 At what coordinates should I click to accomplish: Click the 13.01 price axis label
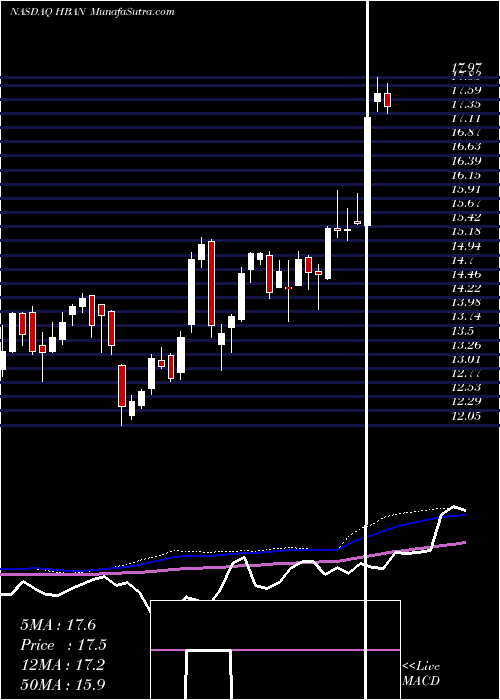pos(466,359)
